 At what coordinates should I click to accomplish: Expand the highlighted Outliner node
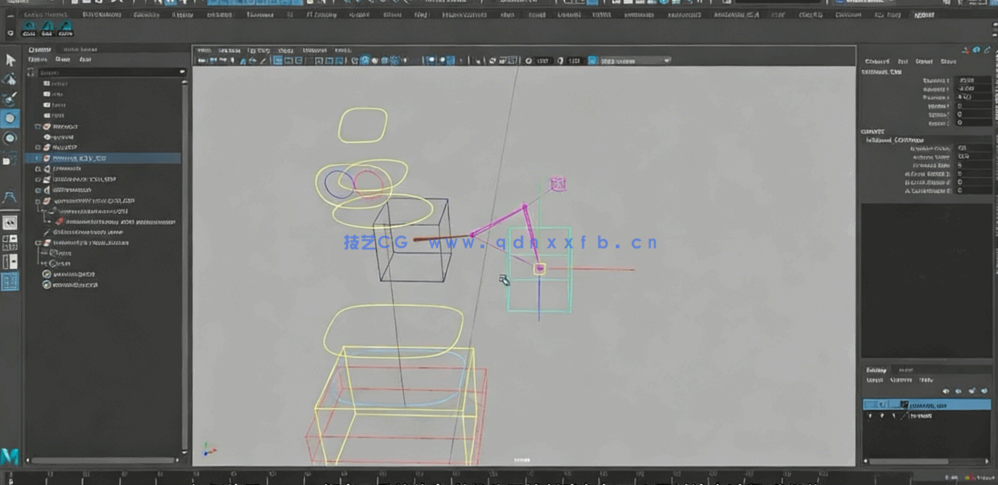pyautogui.click(x=38, y=158)
